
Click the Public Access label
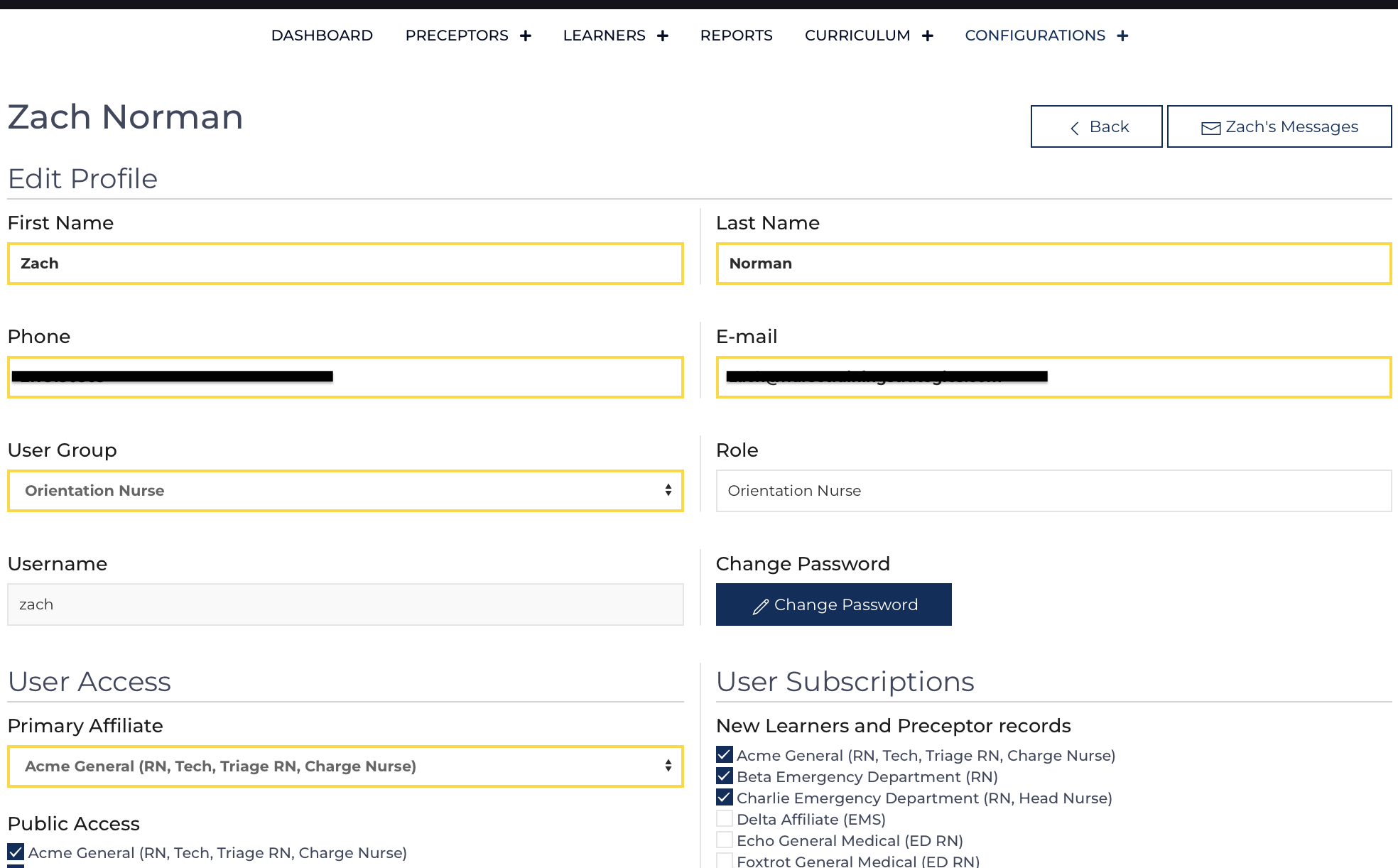(x=74, y=824)
